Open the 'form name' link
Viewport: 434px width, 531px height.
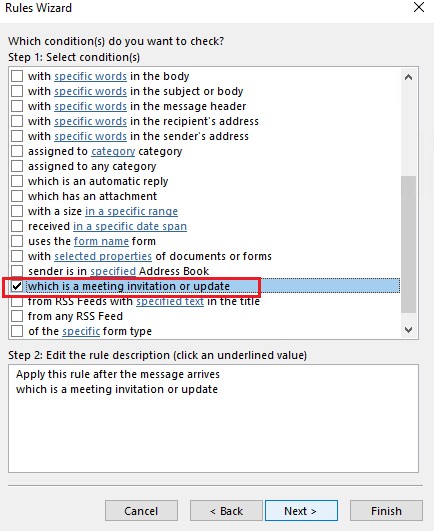tap(101, 241)
